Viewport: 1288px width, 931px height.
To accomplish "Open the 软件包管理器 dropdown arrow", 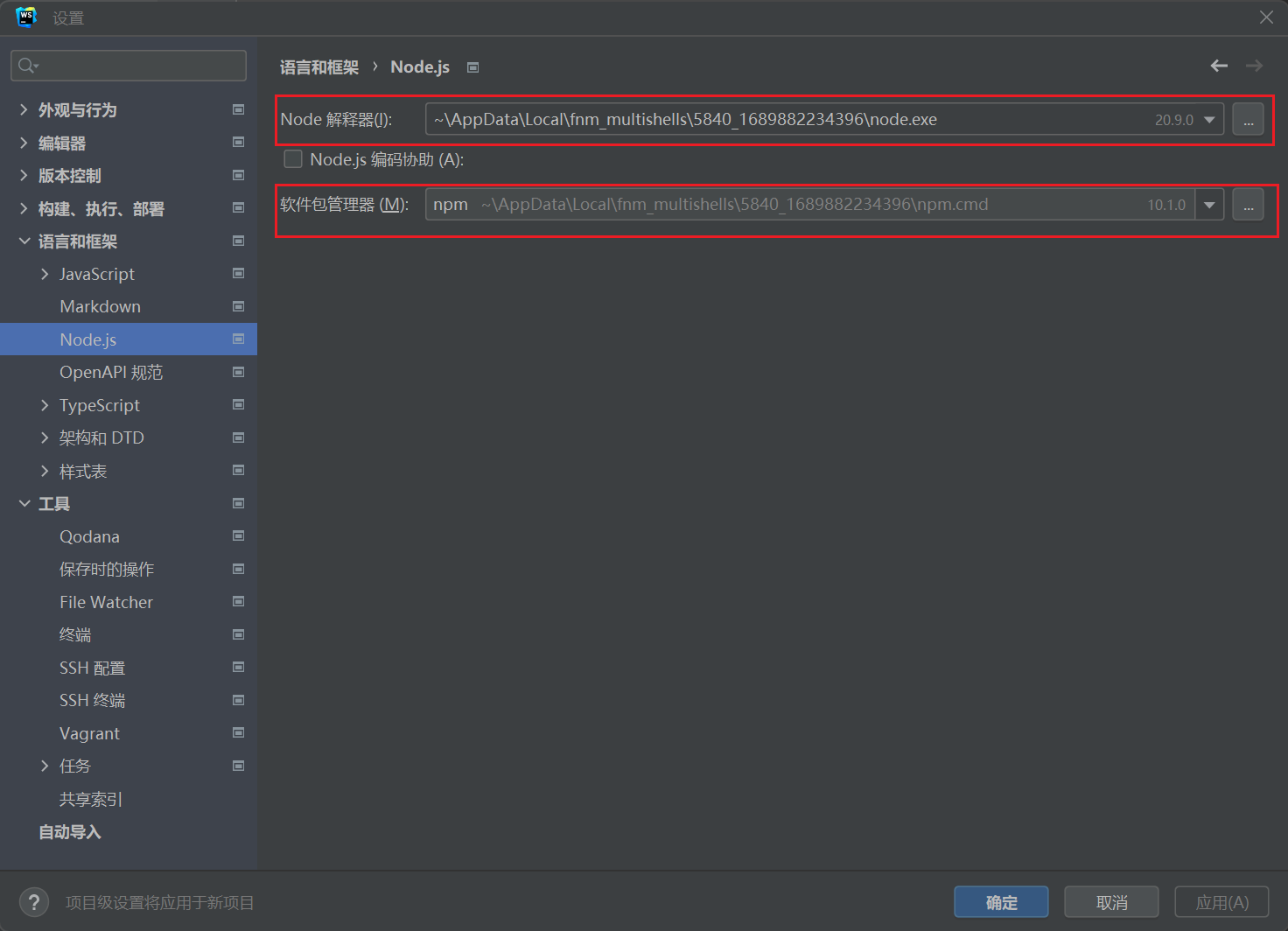I will click(x=1209, y=205).
